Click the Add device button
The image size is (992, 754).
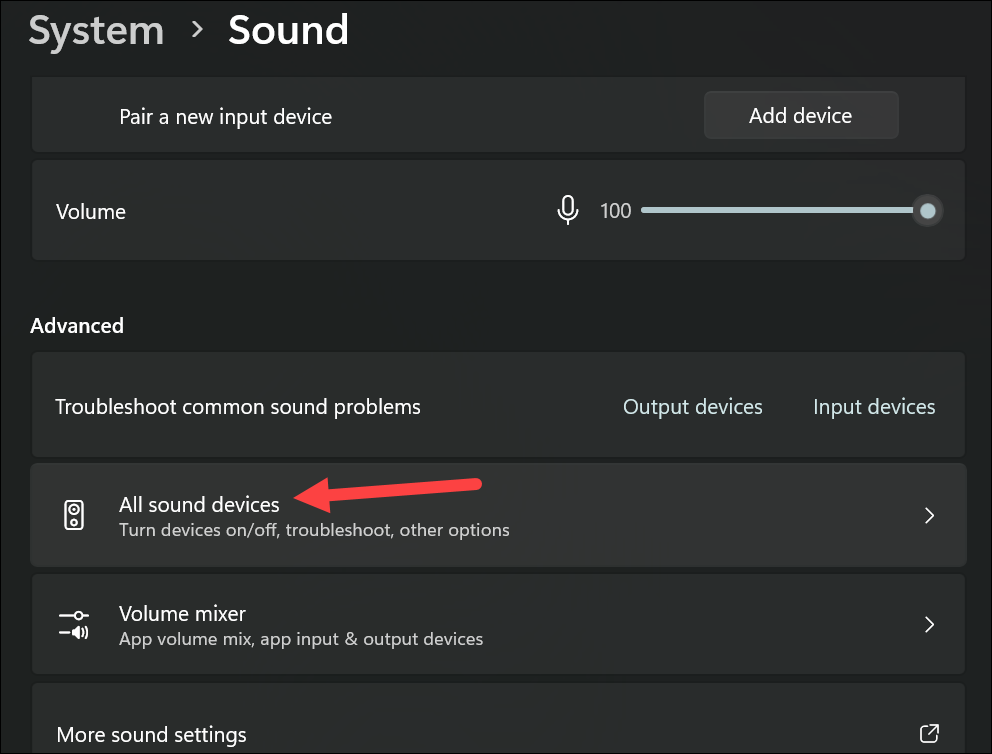[x=800, y=115]
